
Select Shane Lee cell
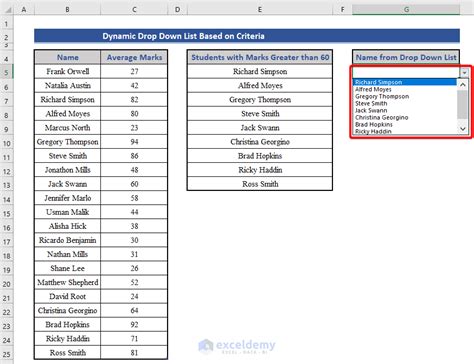(x=67, y=268)
